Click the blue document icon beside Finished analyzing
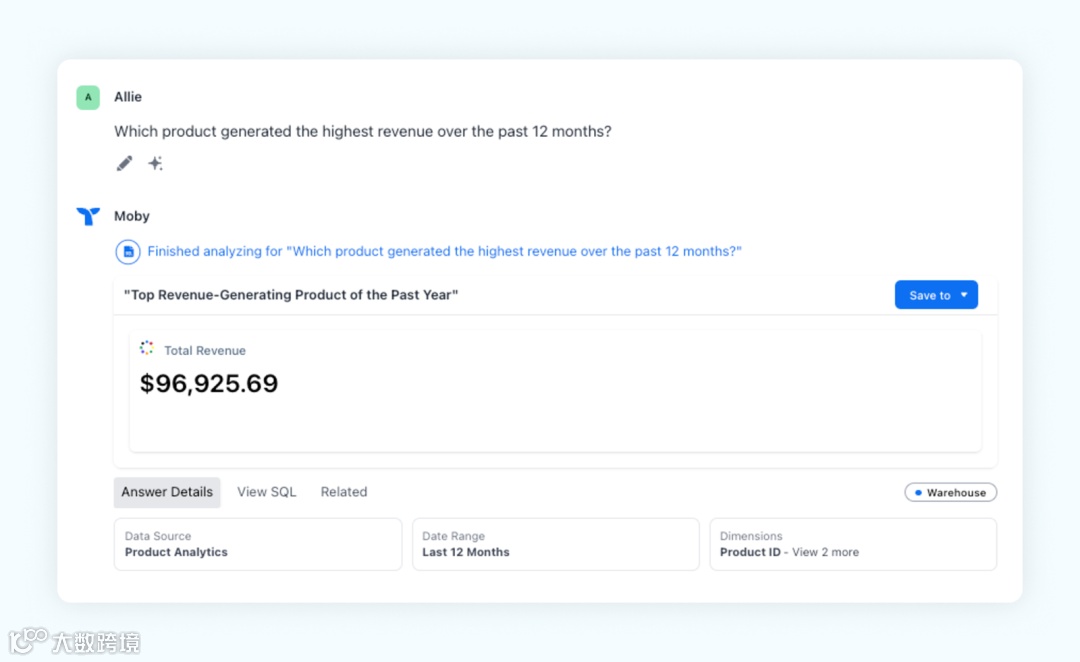 click(128, 252)
